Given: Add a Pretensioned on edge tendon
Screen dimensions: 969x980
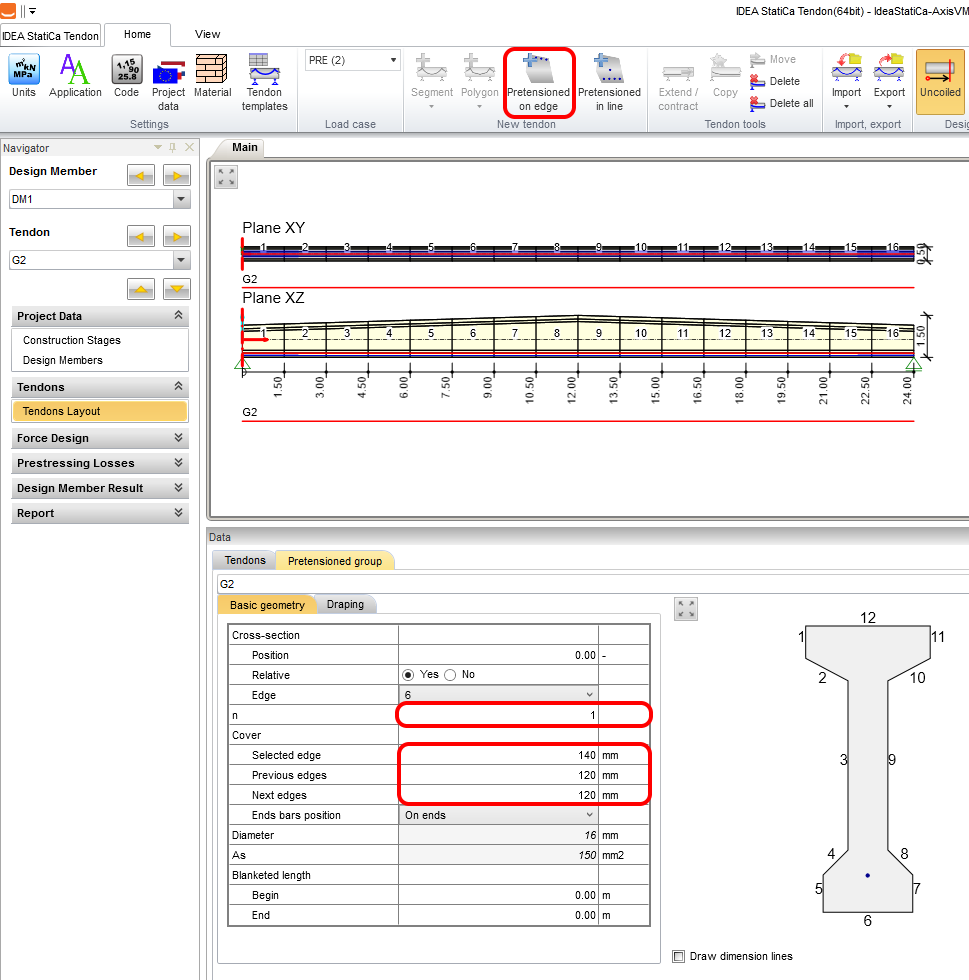Looking at the screenshot, I should coord(538,82).
